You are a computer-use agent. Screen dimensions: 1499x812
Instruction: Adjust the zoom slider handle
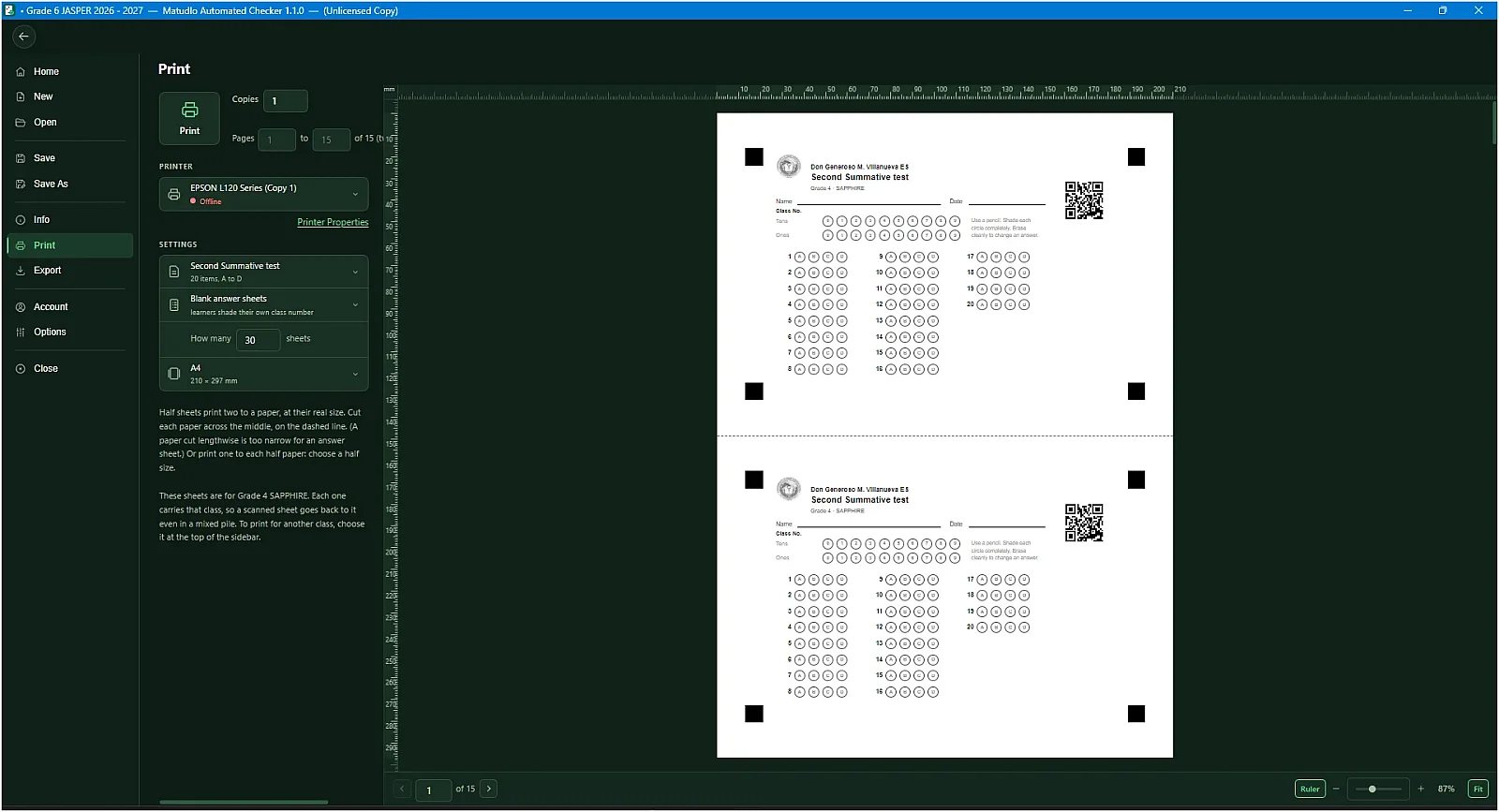(1373, 789)
